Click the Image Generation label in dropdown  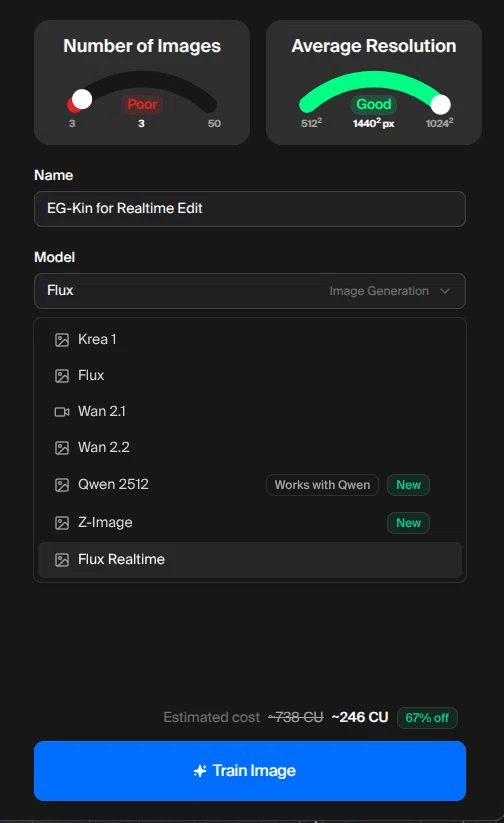pyautogui.click(x=379, y=291)
